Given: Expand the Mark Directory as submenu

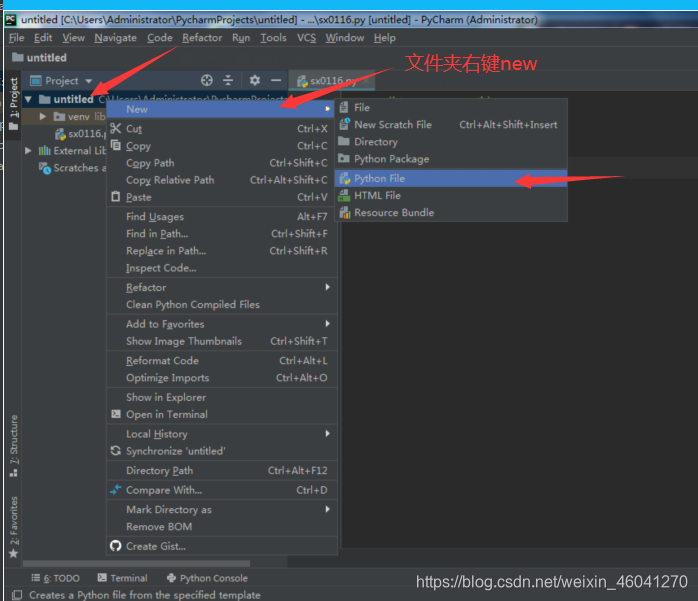Looking at the screenshot, I should (328, 509).
